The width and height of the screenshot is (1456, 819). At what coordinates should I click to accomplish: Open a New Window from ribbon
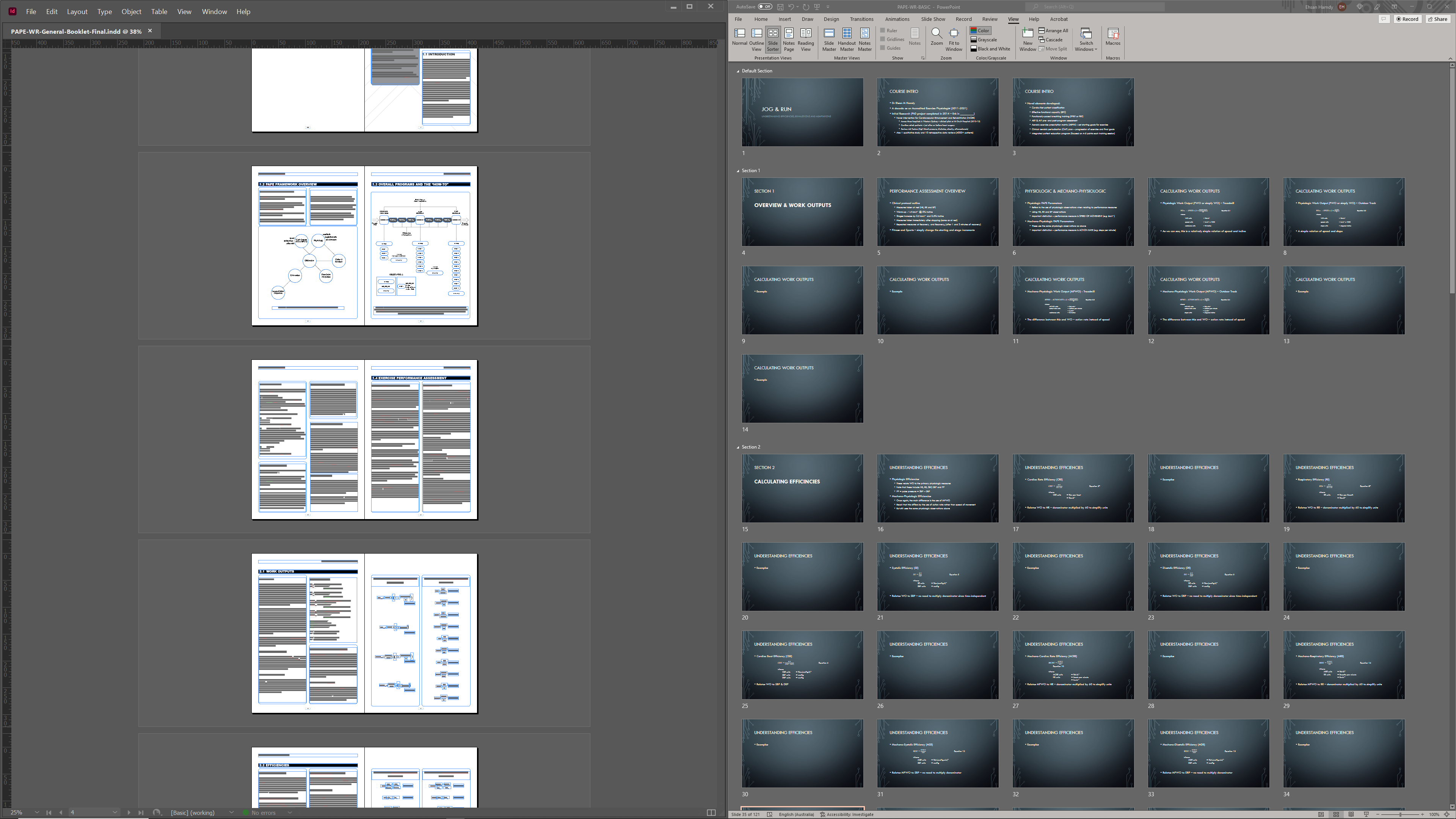1028,39
